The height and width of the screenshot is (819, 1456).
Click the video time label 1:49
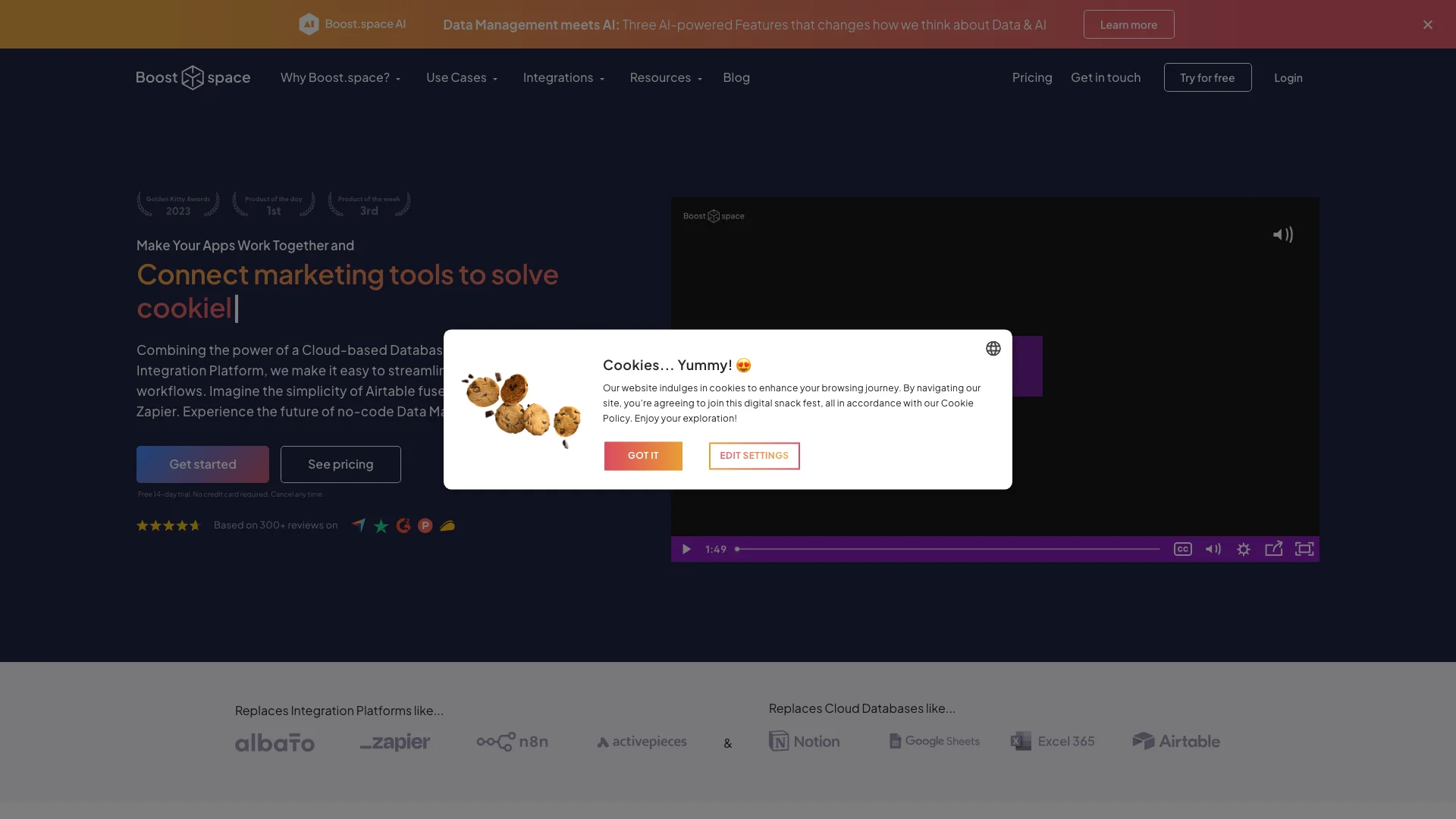[716, 549]
